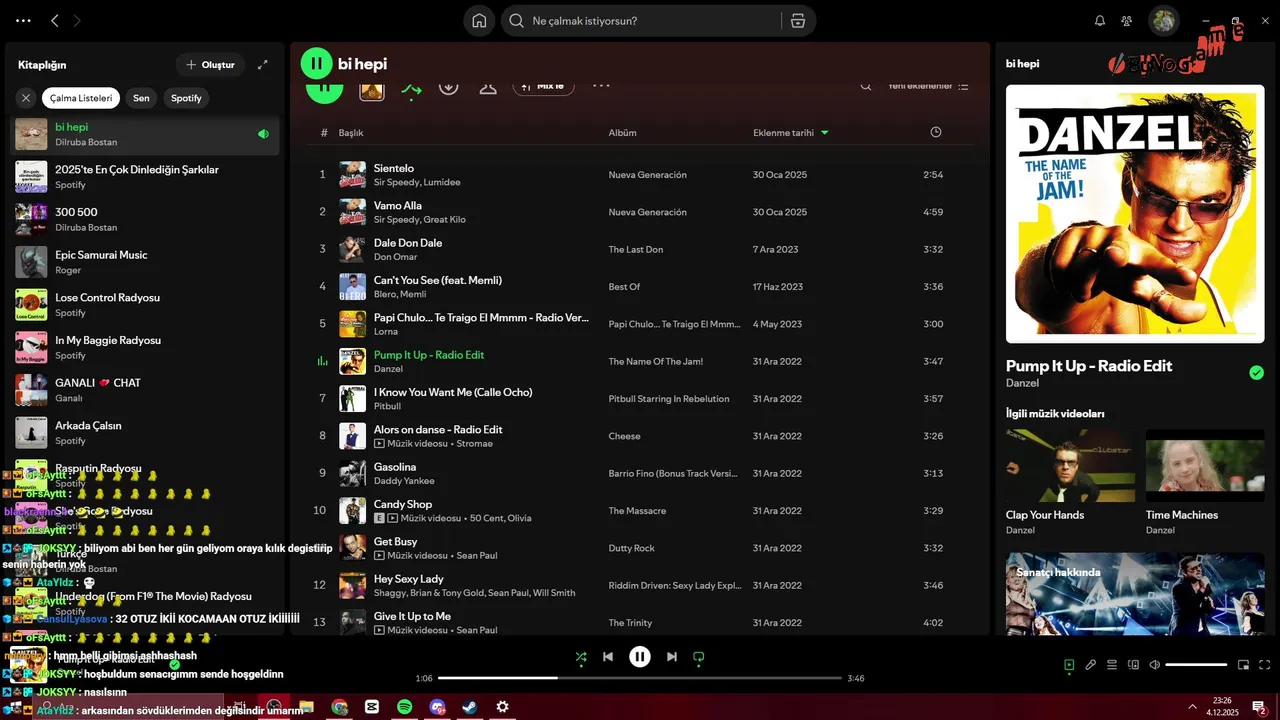The width and height of the screenshot is (1280, 720).
Task: Open the Sanatçı hakkında artist card
Action: pyautogui.click(x=1135, y=593)
